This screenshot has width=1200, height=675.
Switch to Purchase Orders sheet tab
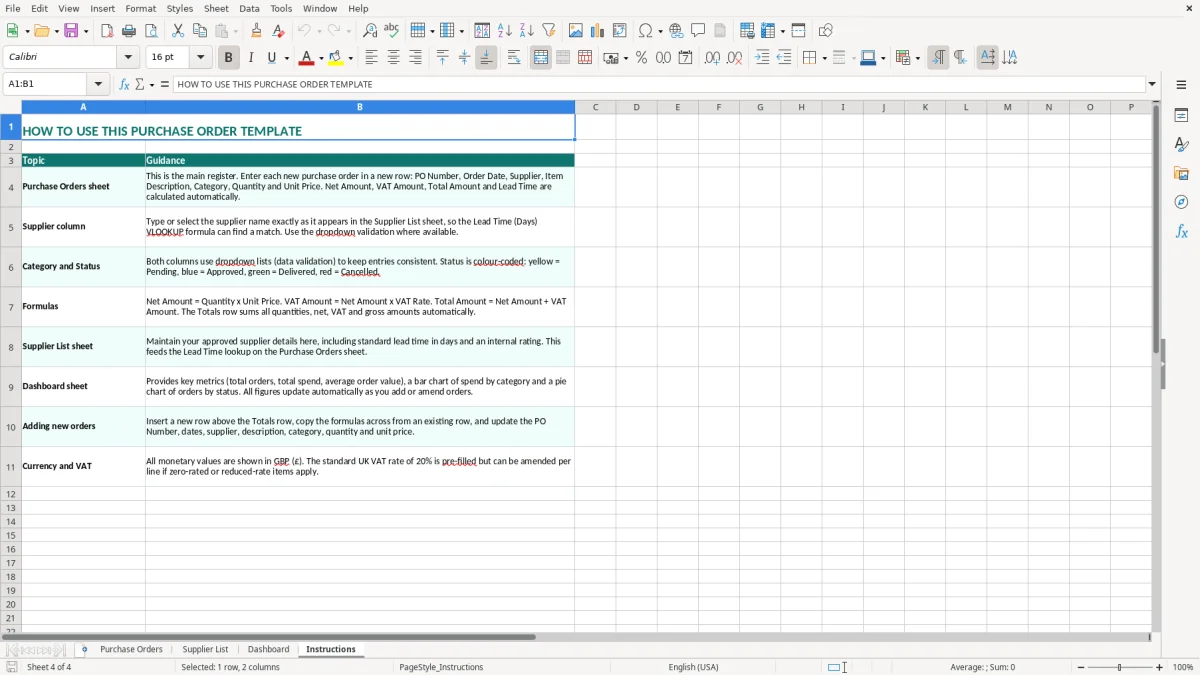coord(131,649)
